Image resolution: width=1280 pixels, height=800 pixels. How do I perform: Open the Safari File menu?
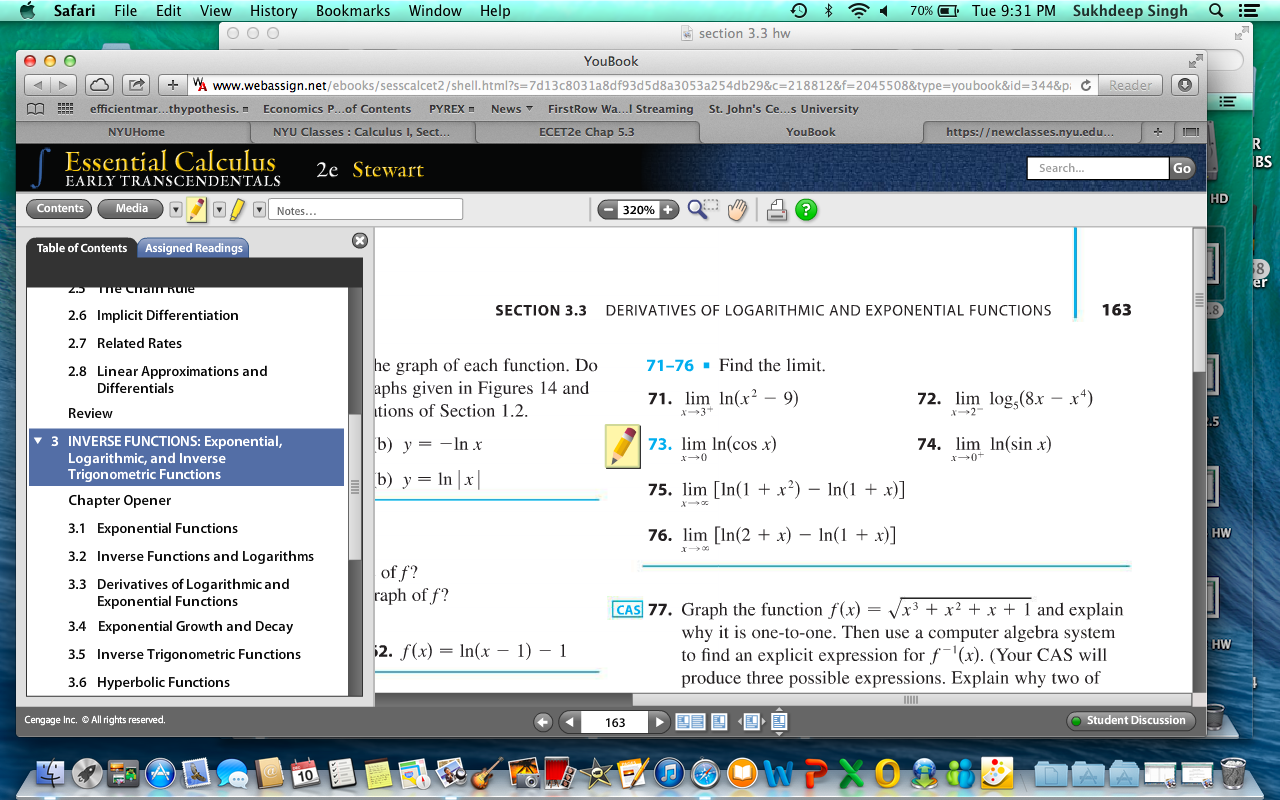[x=126, y=11]
